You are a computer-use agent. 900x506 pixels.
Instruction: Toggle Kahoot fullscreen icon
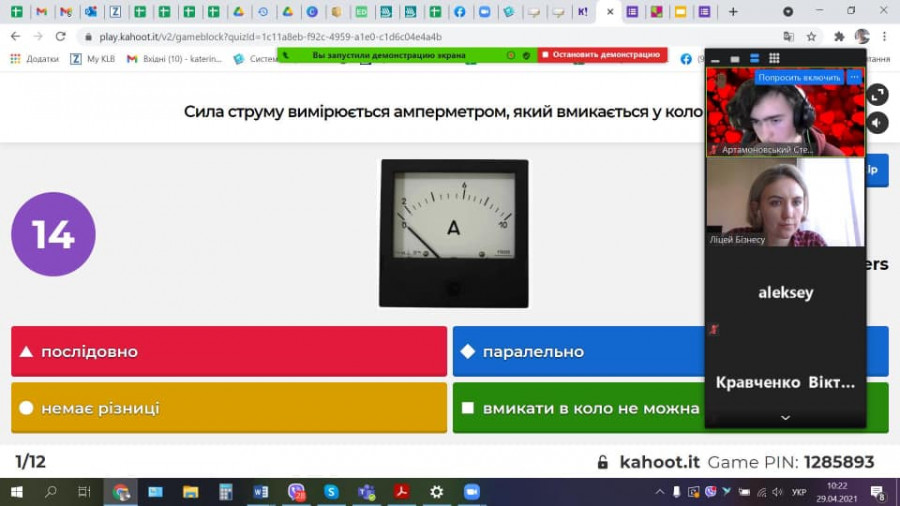(877, 95)
